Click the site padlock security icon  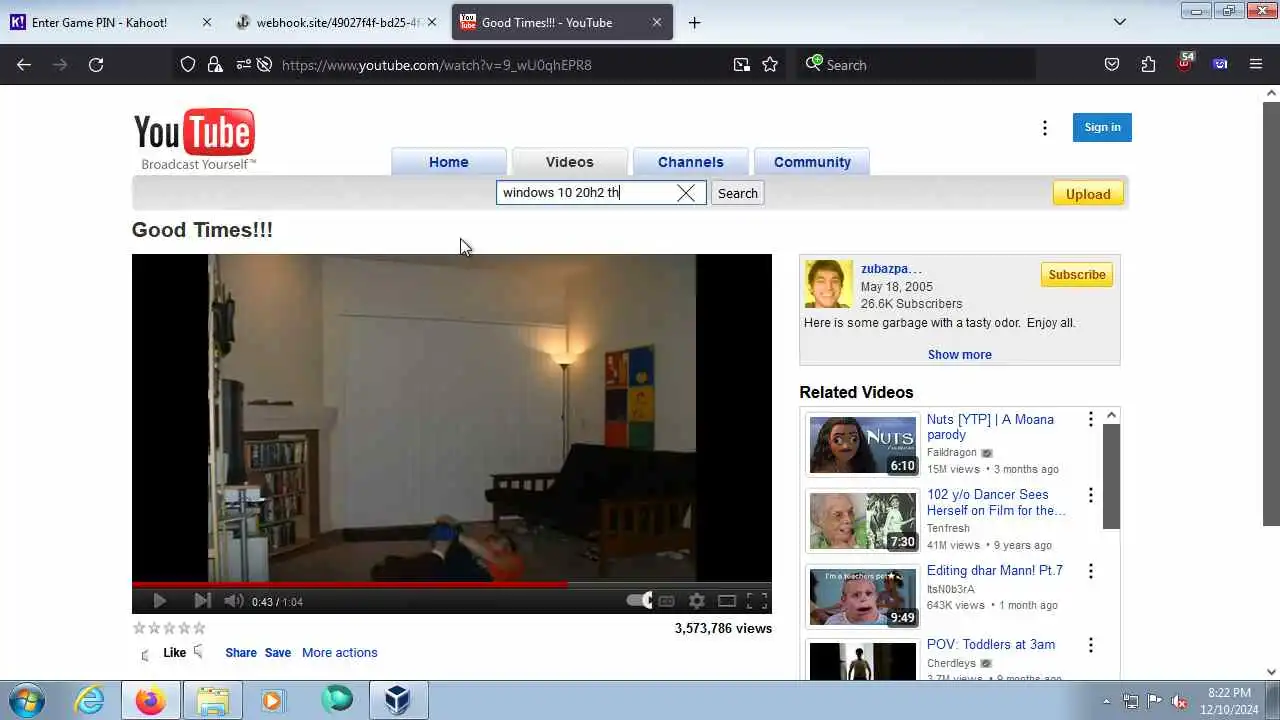pyautogui.click(x=215, y=64)
